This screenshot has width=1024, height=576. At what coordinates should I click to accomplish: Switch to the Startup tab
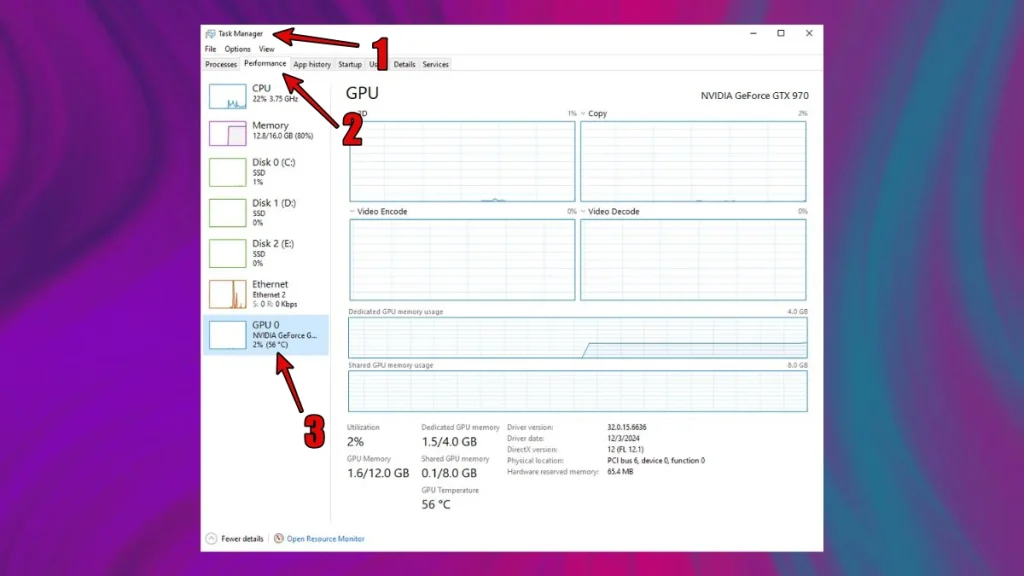click(x=350, y=65)
